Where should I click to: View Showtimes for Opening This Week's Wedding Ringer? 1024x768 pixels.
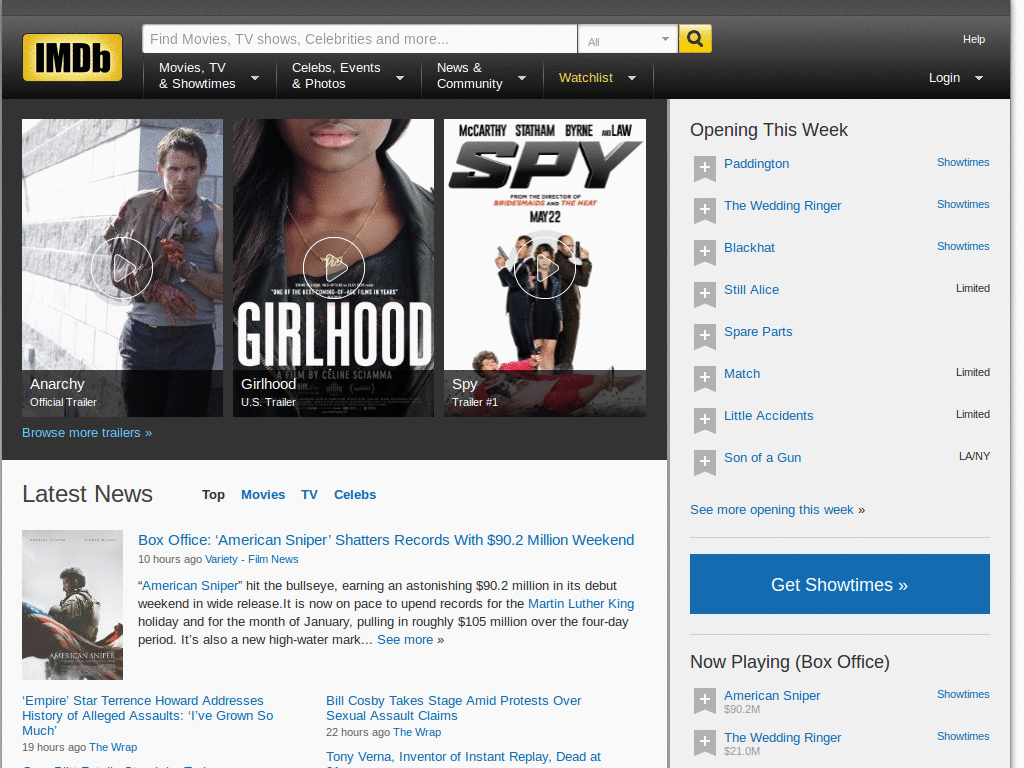point(963,204)
